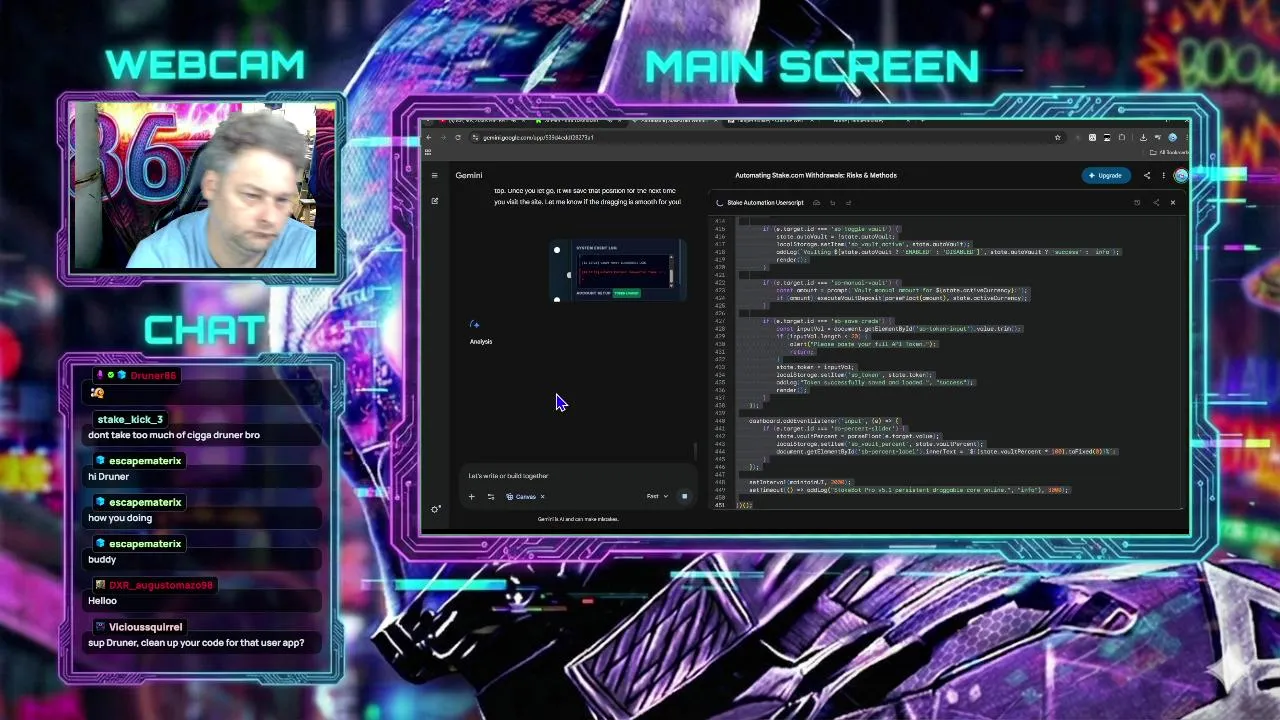Reload the browser page
Screen dimensions: 1280x720
point(458,137)
